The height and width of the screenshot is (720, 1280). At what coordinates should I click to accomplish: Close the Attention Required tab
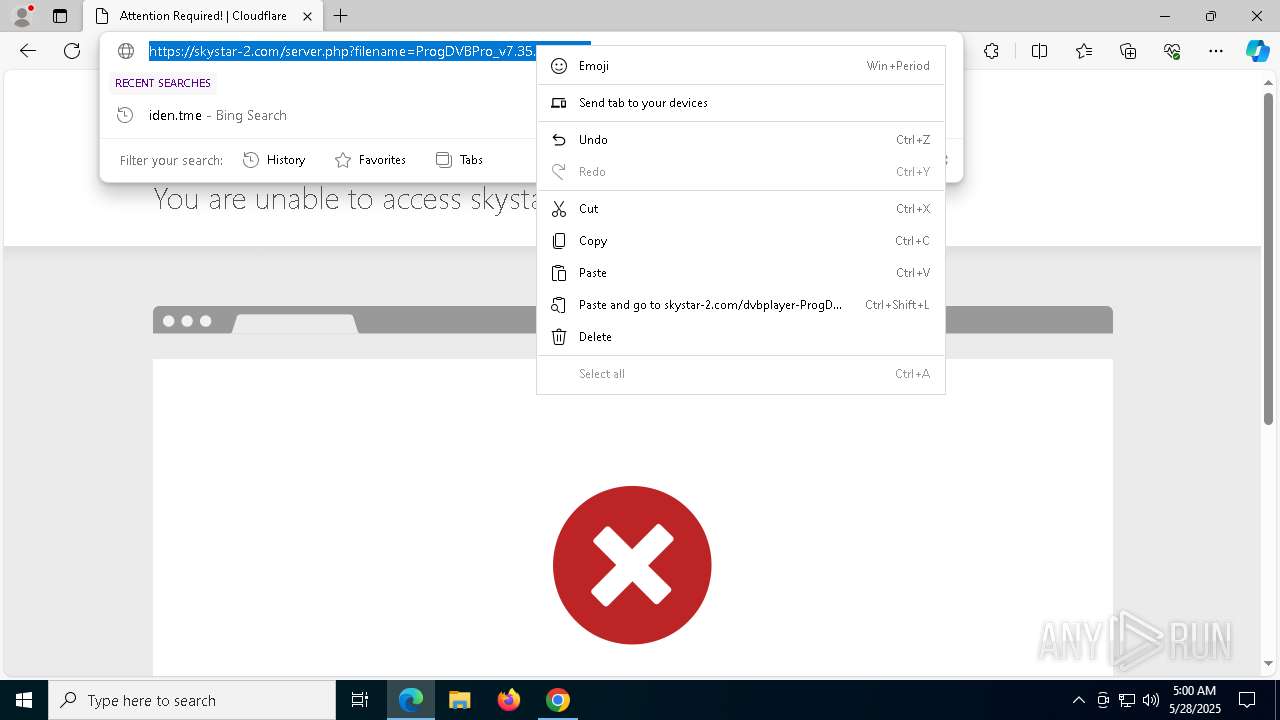pos(308,16)
